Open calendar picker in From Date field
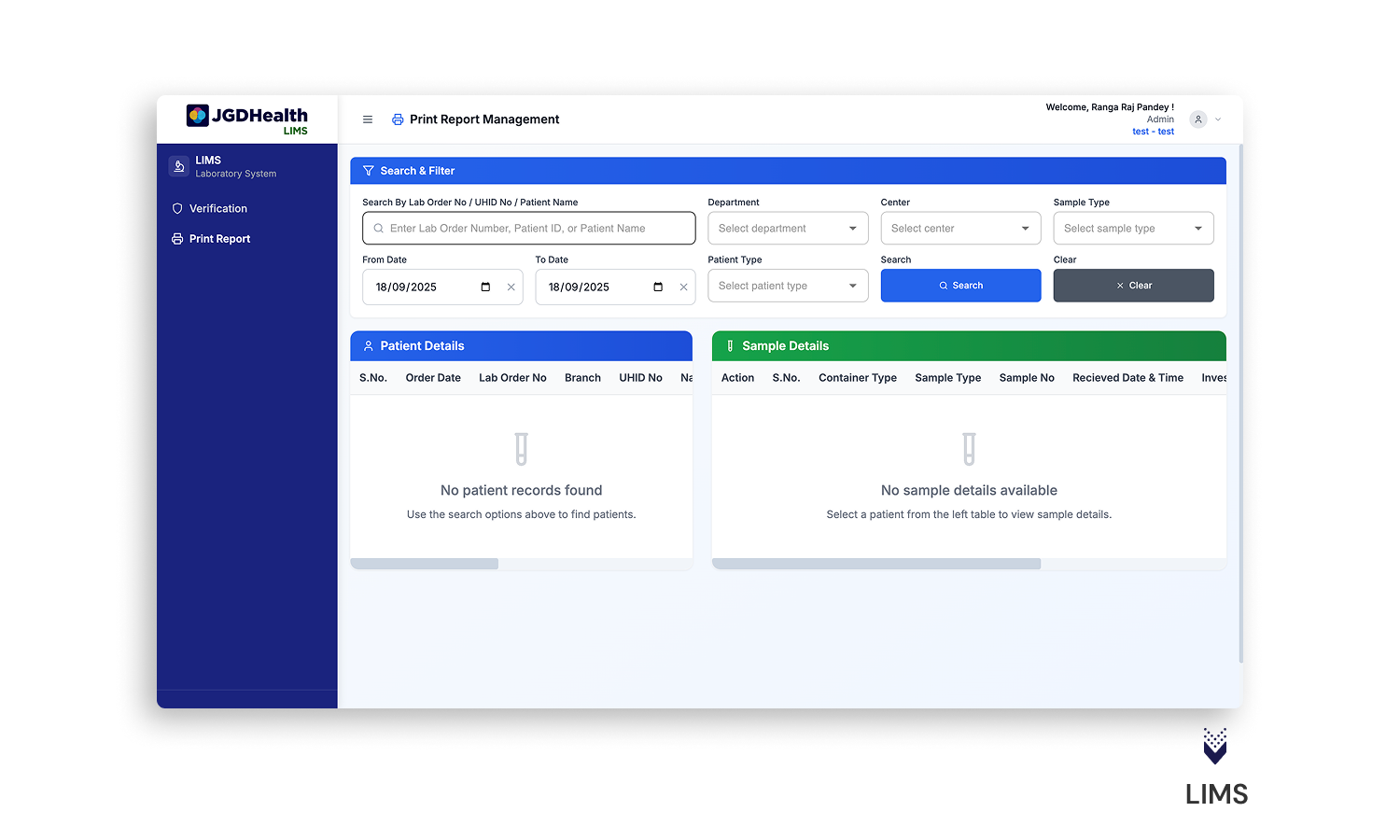 485,287
